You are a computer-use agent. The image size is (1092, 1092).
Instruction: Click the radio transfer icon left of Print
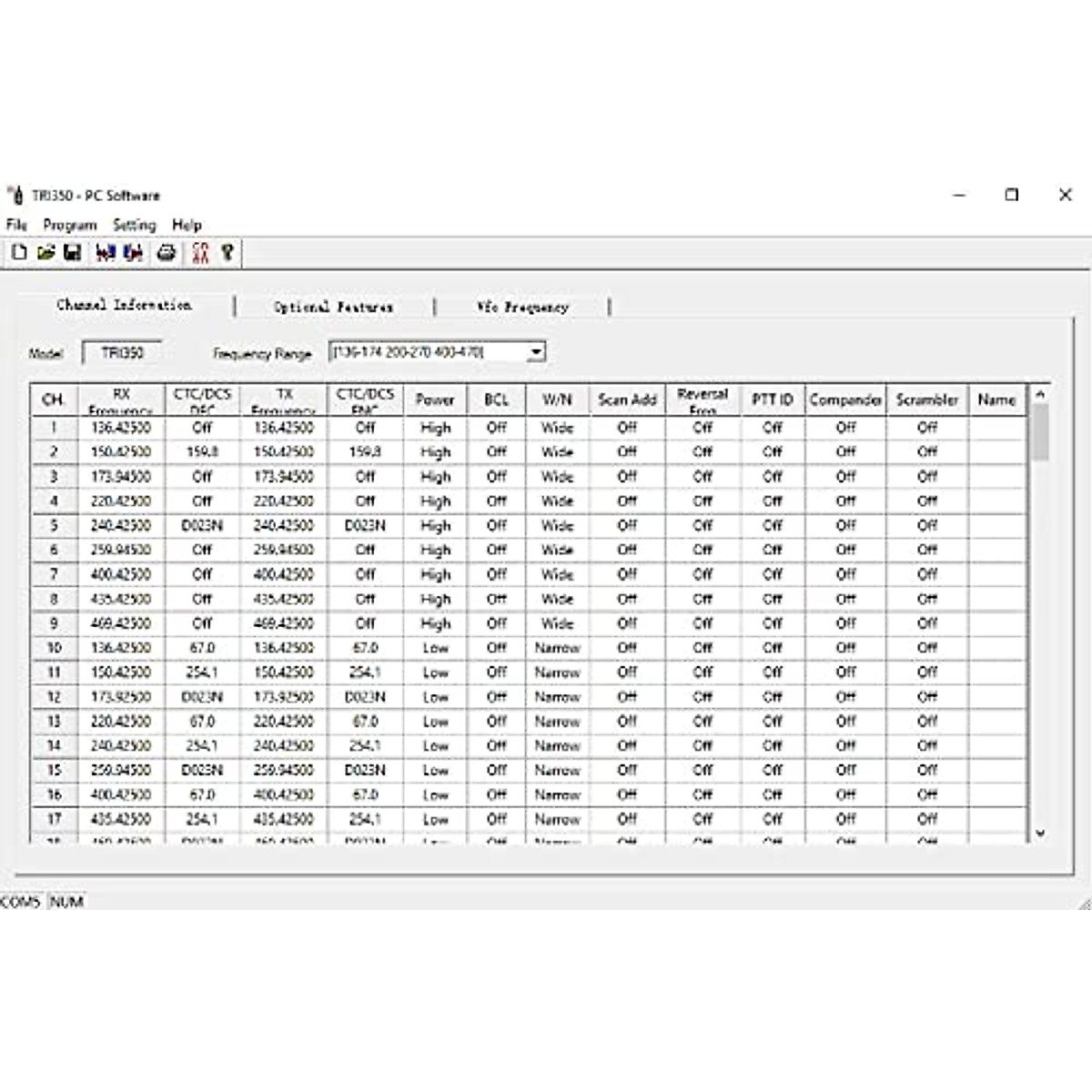(x=134, y=253)
